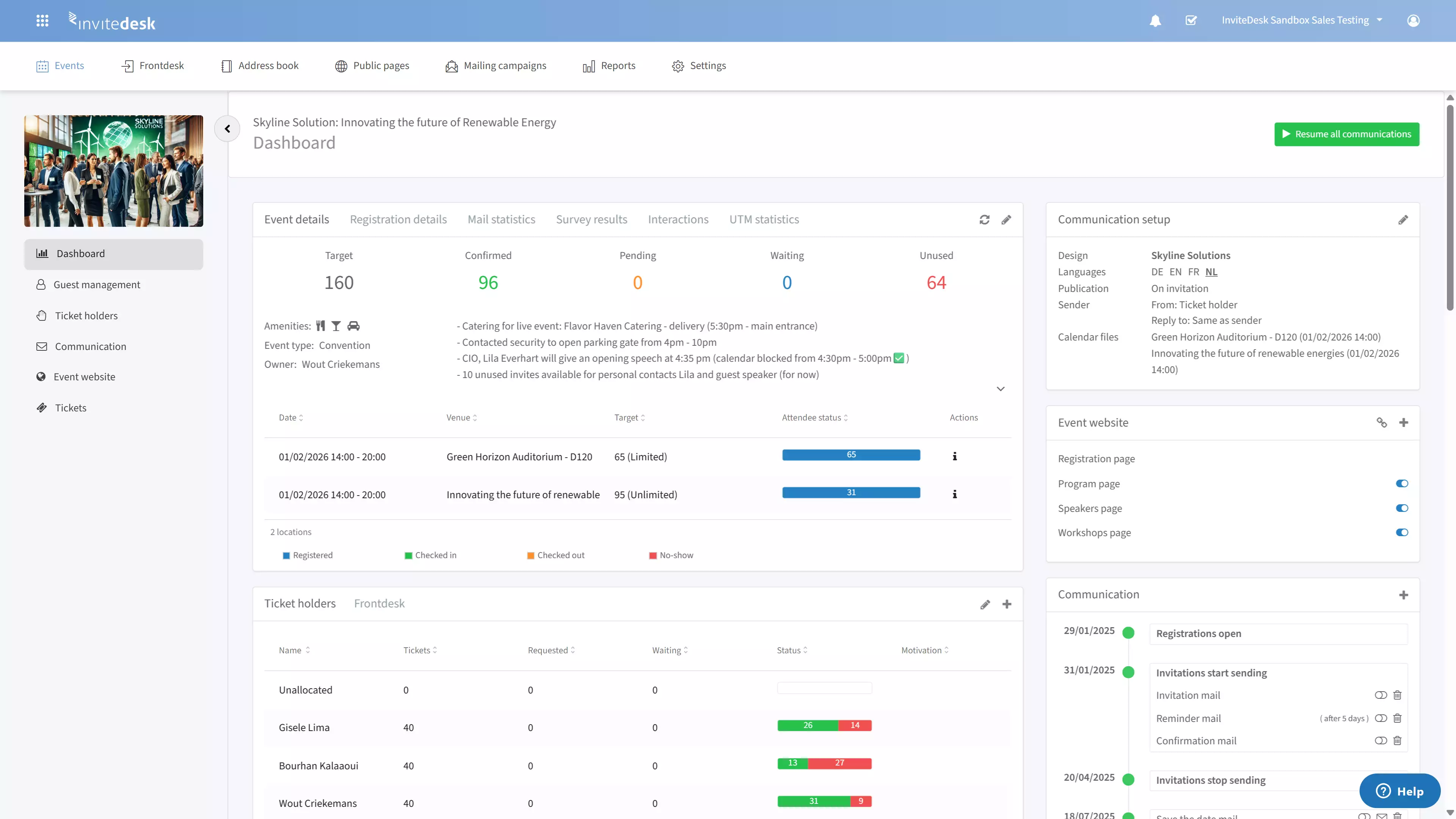This screenshot has width=1456, height=819.
Task: Enable the Confirmation mail toggle
Action: [1380, 741]
